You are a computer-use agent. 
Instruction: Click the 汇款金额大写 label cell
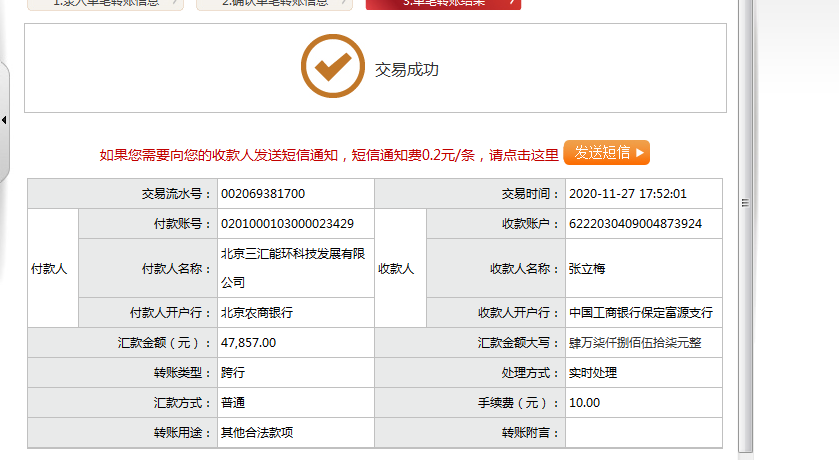(x=470, y=343)
